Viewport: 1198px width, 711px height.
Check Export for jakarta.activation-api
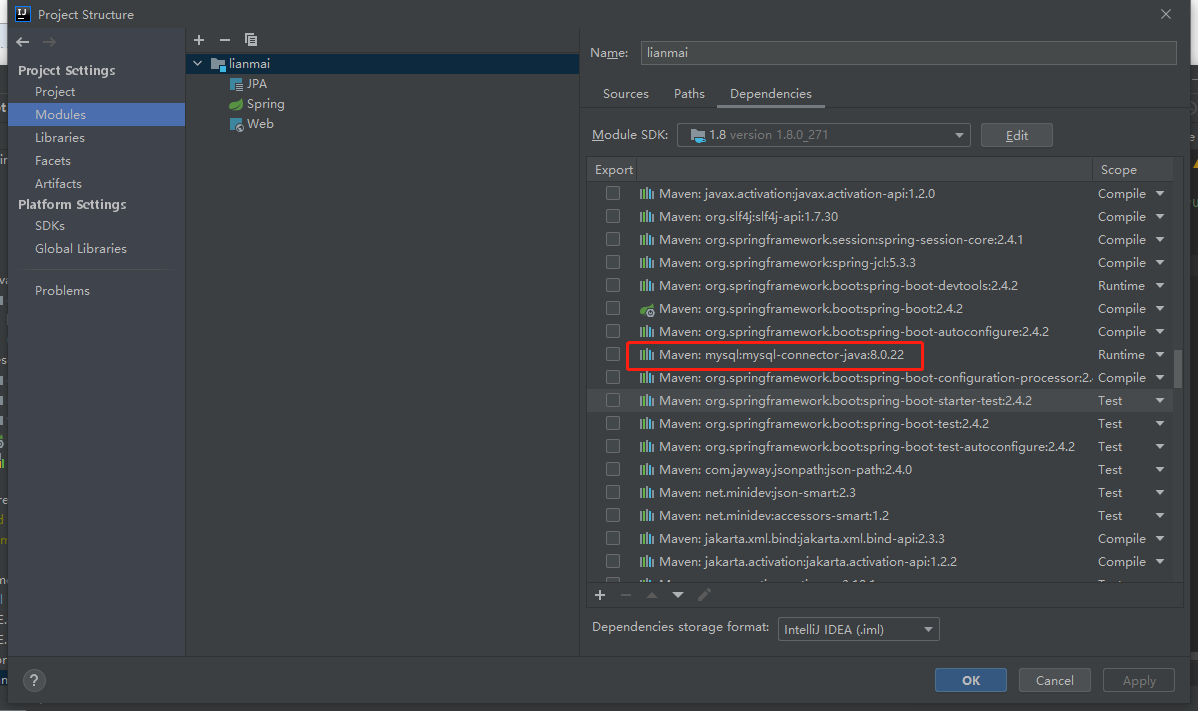click(x=613, y=561)
